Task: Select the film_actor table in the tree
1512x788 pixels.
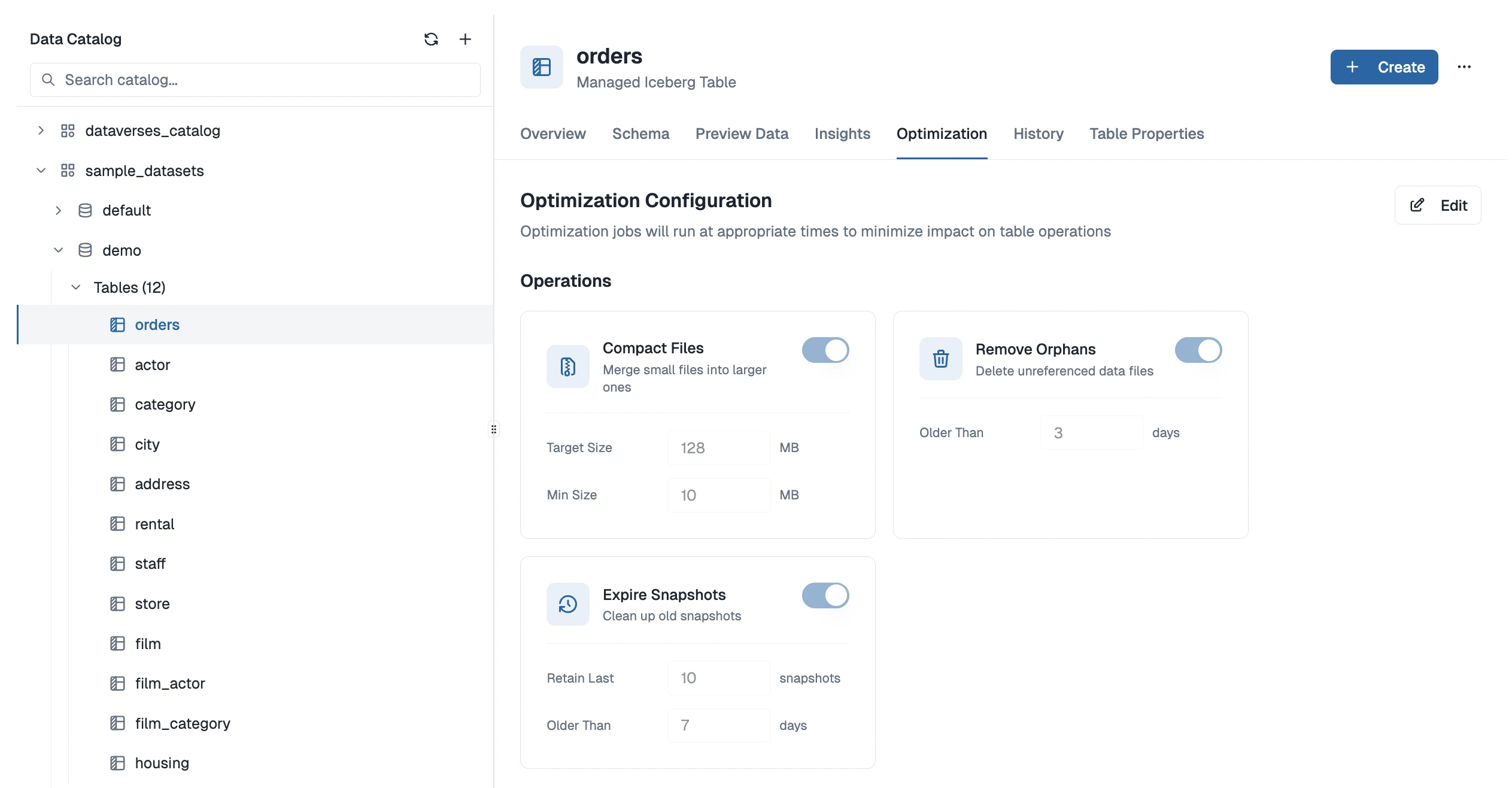Action: point(169,683)
